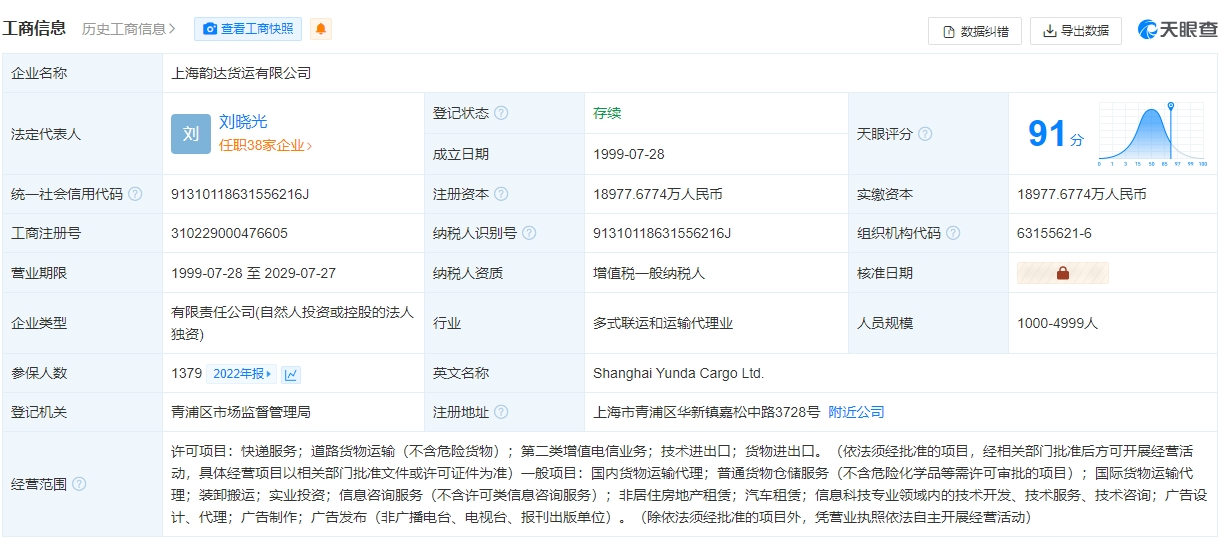
Task: Click the 导出数据 export button
Action: tap(1076, 31)
